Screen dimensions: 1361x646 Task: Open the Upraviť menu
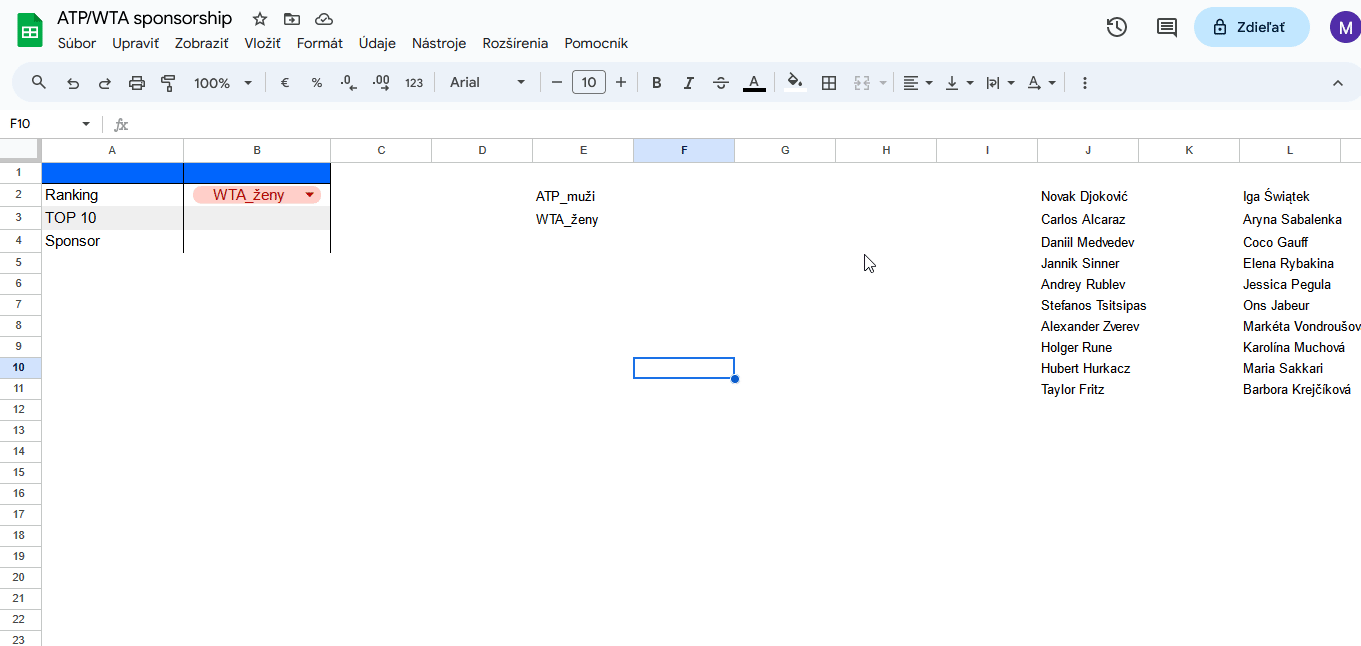(135, 43)
